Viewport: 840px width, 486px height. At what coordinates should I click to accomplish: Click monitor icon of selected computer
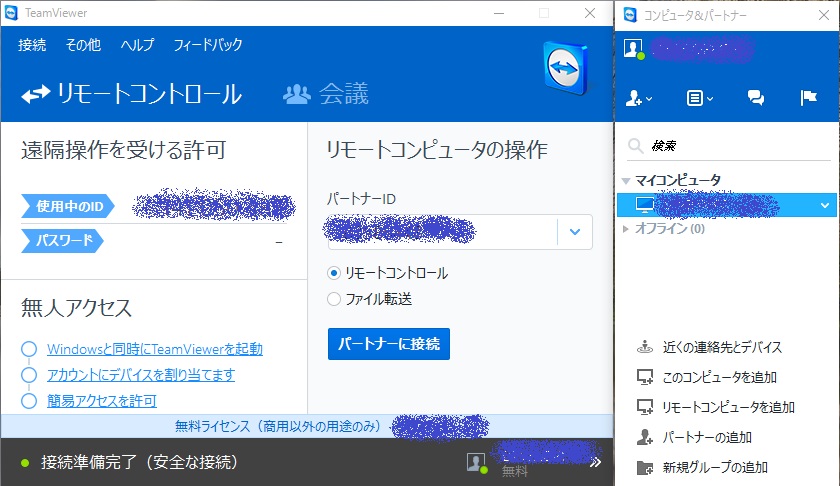pyautogui.click(x=644, y=205)
